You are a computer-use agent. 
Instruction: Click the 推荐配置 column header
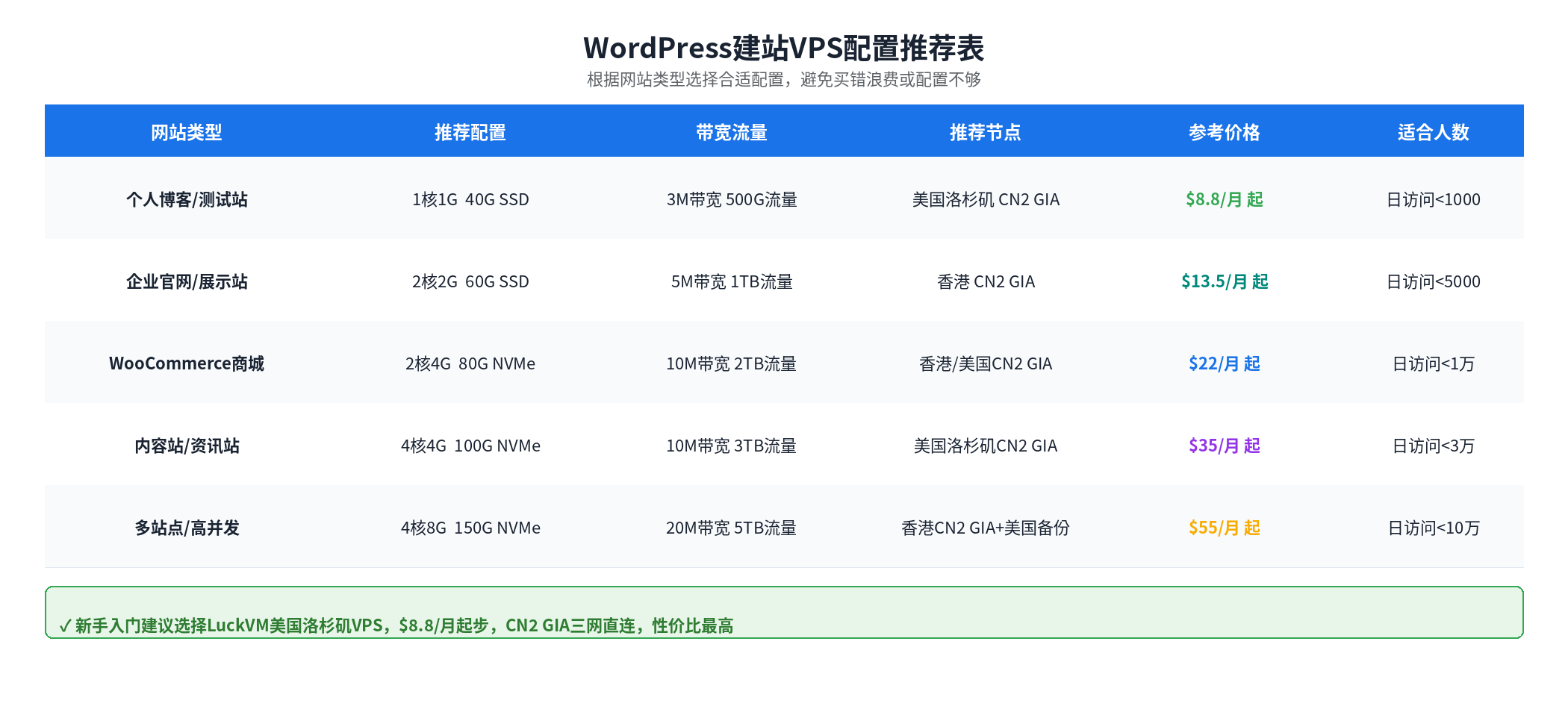470,132
